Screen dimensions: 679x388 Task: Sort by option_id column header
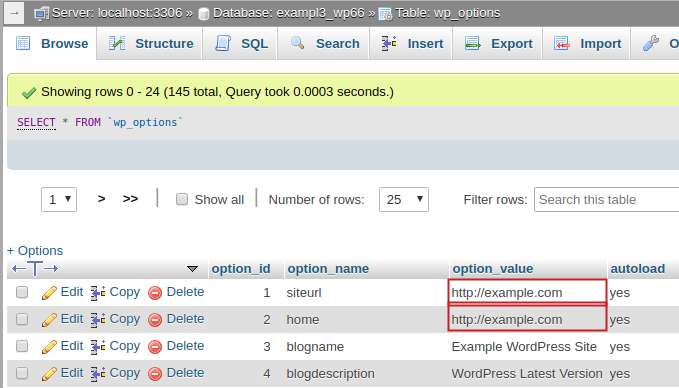tap(241, 268)
